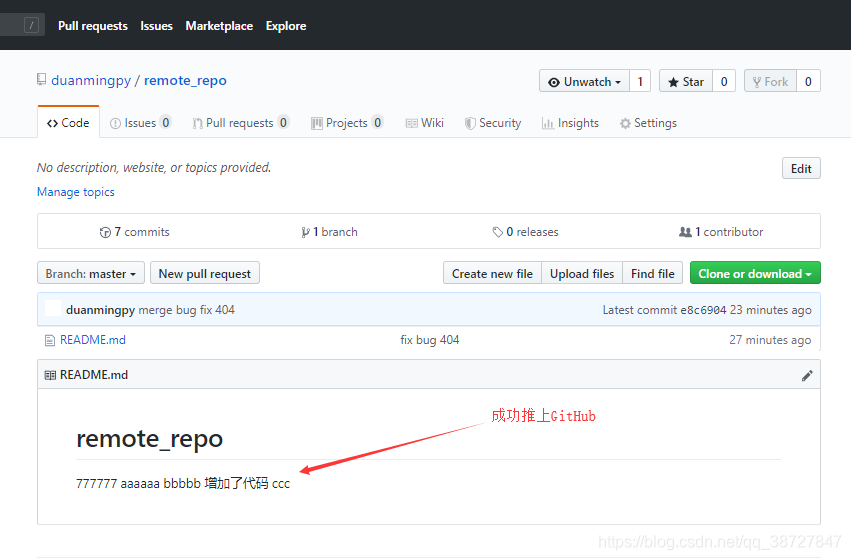Switch to the Insights tab
The image size is (851, 560).
coord(570,123)
